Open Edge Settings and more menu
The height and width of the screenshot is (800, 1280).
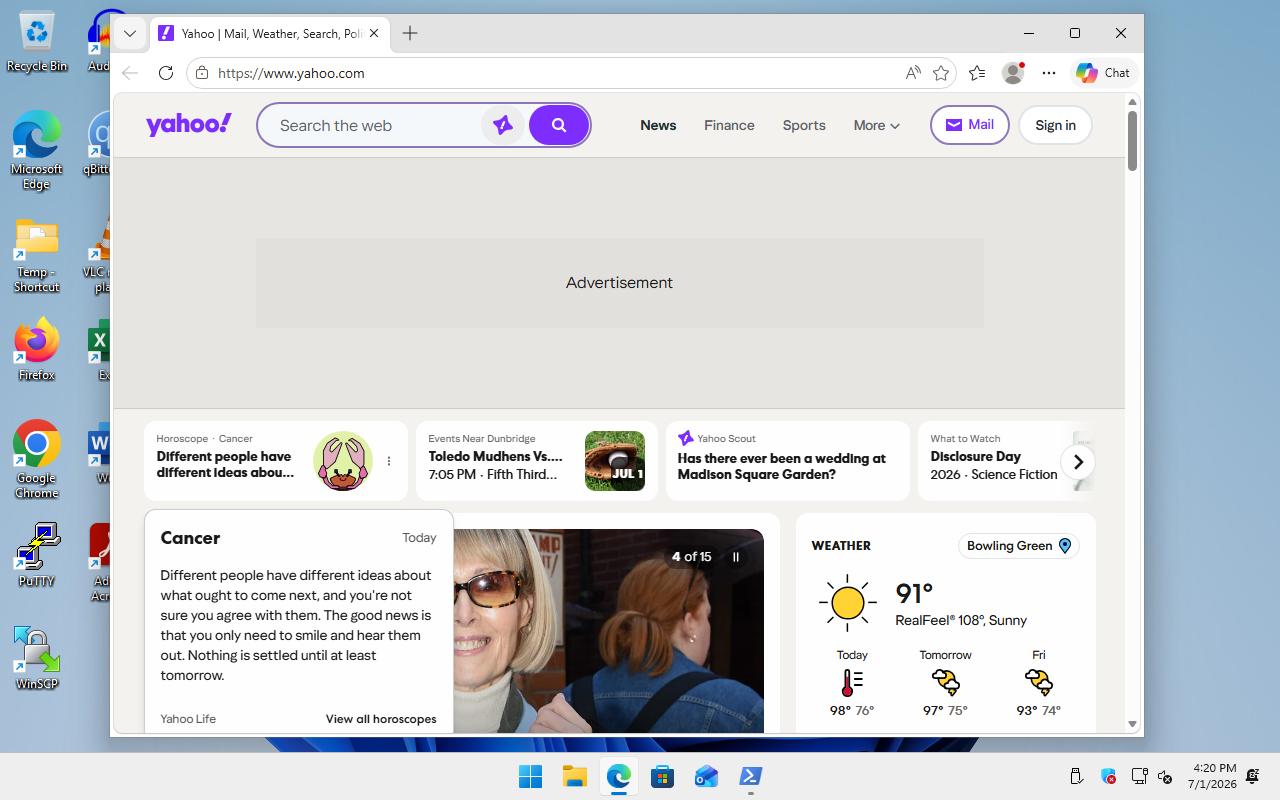tap(1048, 73)
